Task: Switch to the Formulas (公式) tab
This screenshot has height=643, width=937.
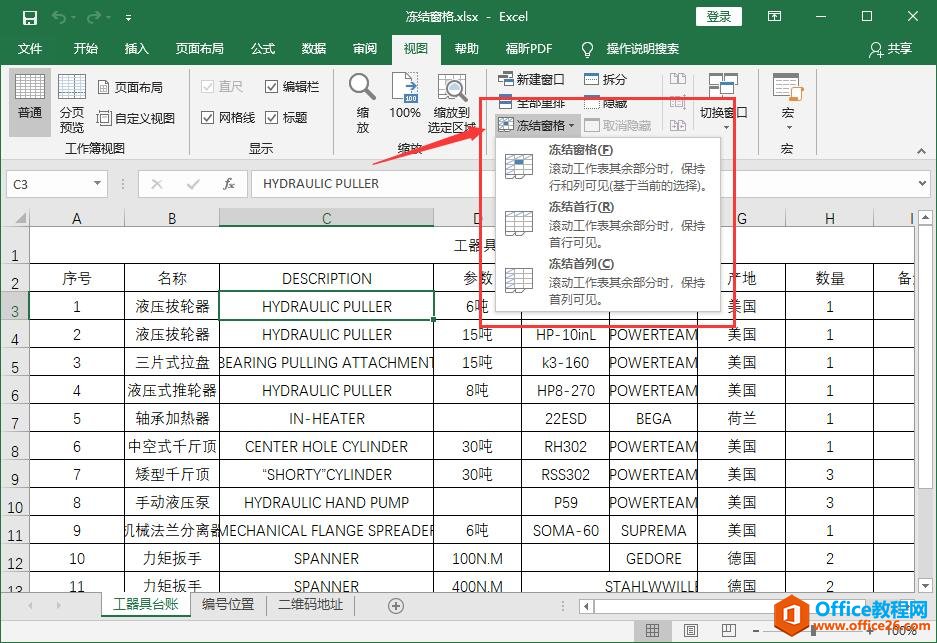Action: click(263, 49)
